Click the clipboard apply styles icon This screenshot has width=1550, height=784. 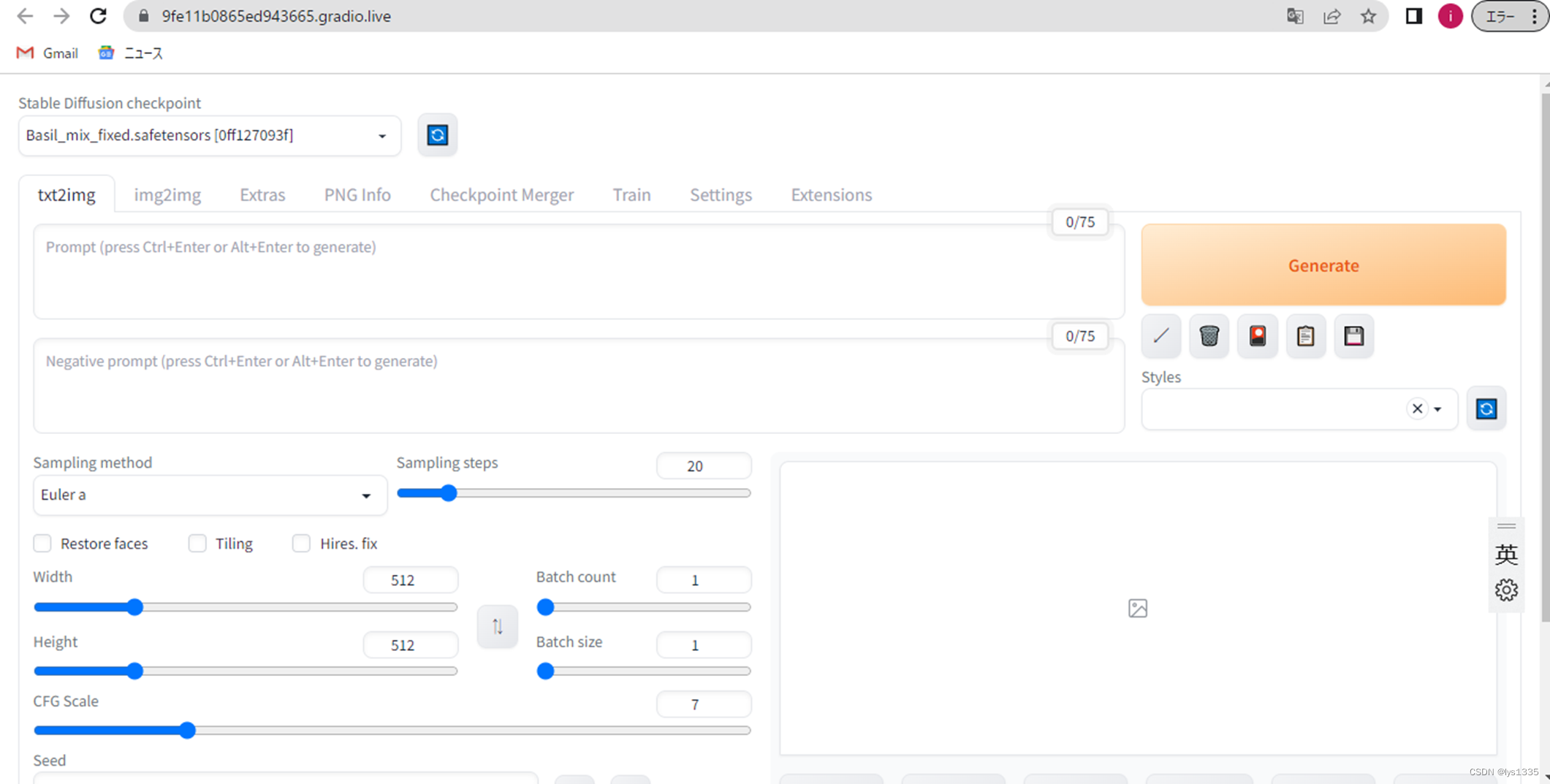click(x=1305, y=336)
